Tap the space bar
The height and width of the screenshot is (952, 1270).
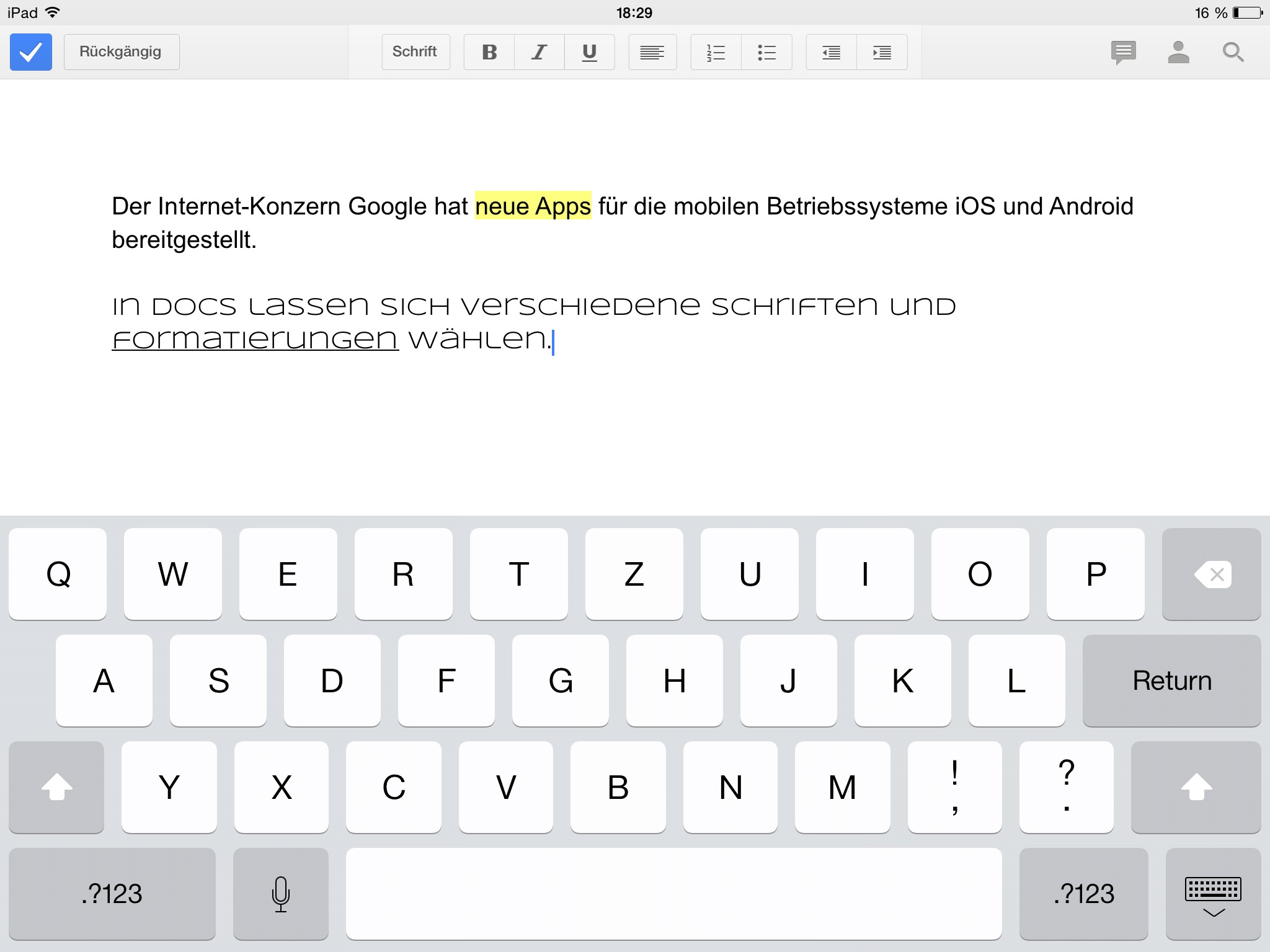674,894
